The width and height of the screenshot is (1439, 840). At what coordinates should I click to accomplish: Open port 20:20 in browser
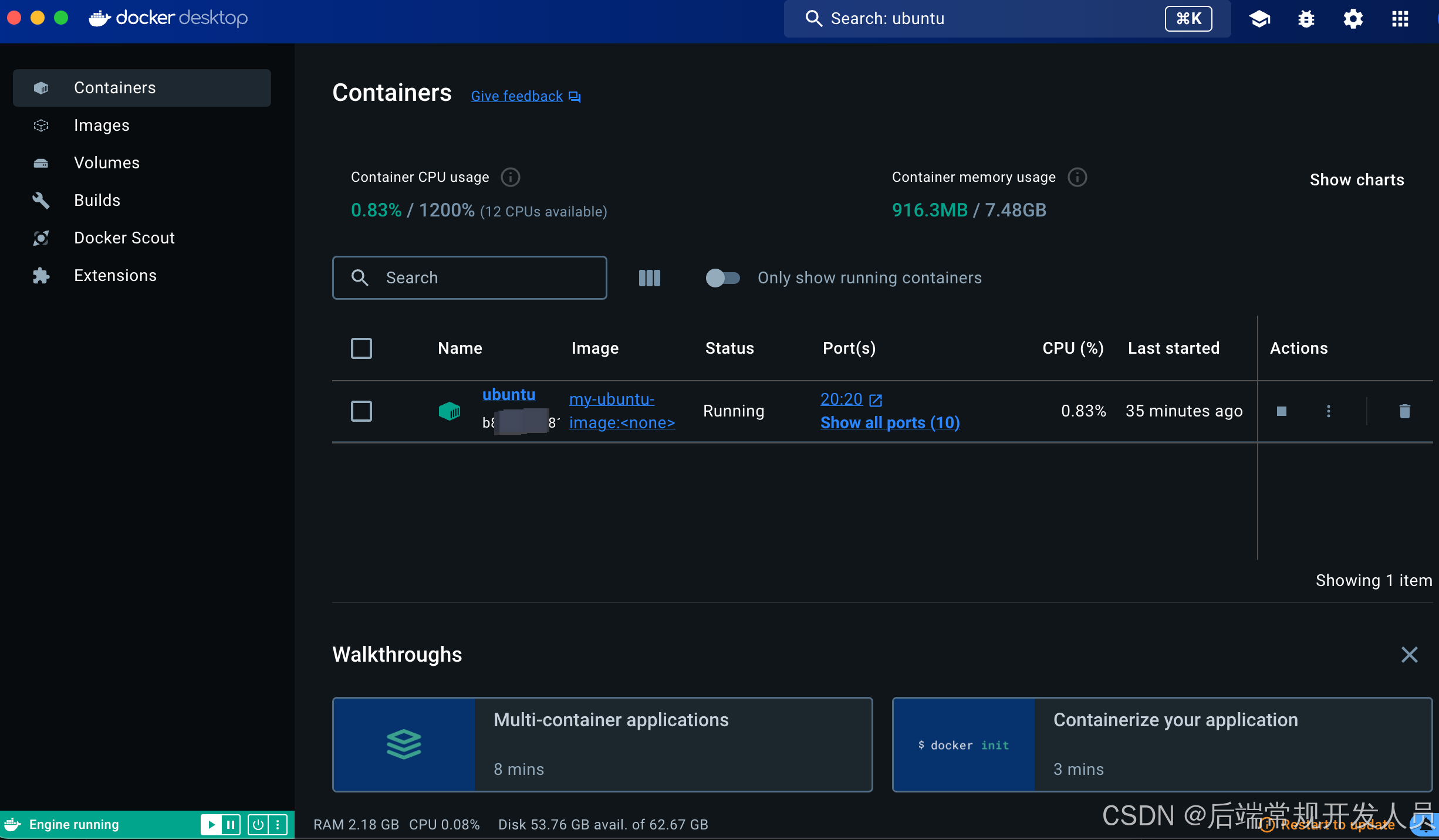(842, 399)
